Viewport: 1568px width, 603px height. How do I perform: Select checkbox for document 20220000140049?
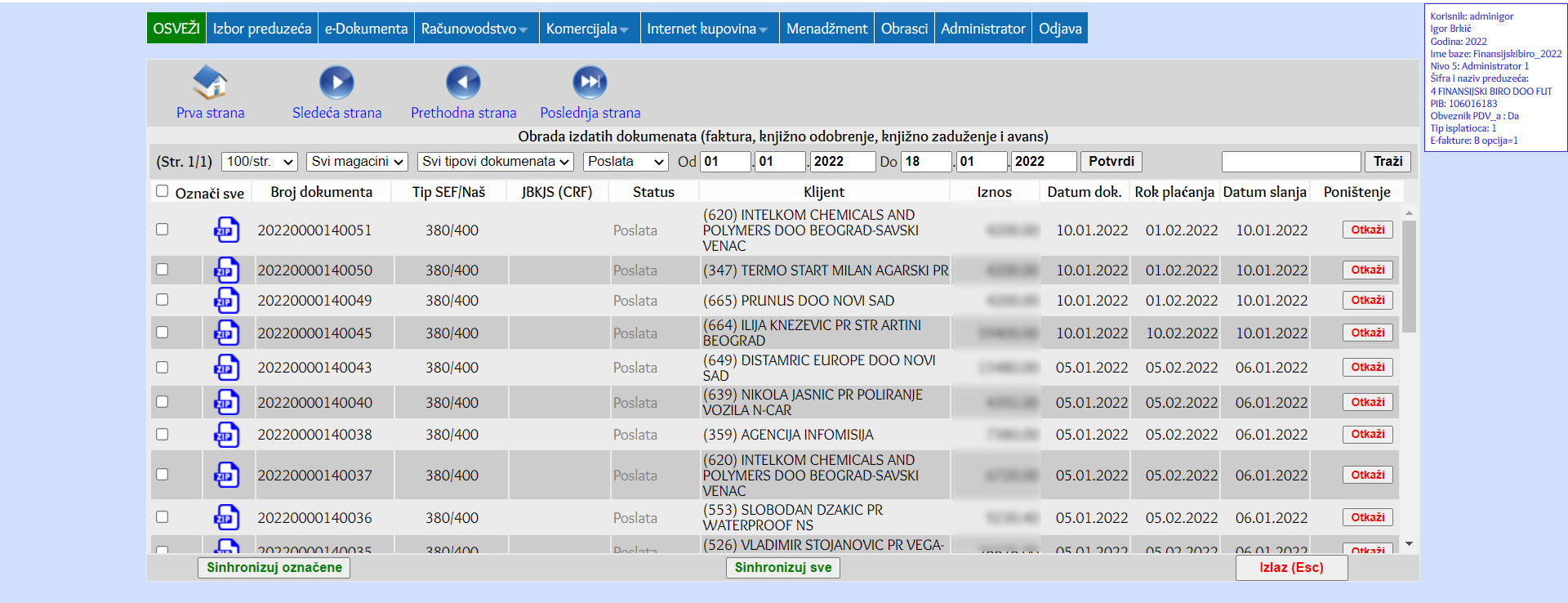[162, 300]
